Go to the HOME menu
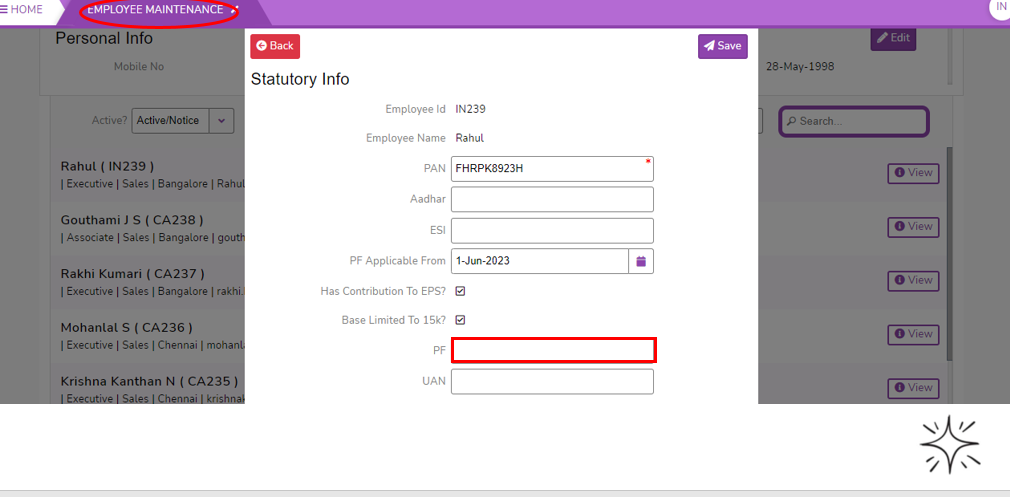Screen dimensions: 1010x497 tap(27, 10)
